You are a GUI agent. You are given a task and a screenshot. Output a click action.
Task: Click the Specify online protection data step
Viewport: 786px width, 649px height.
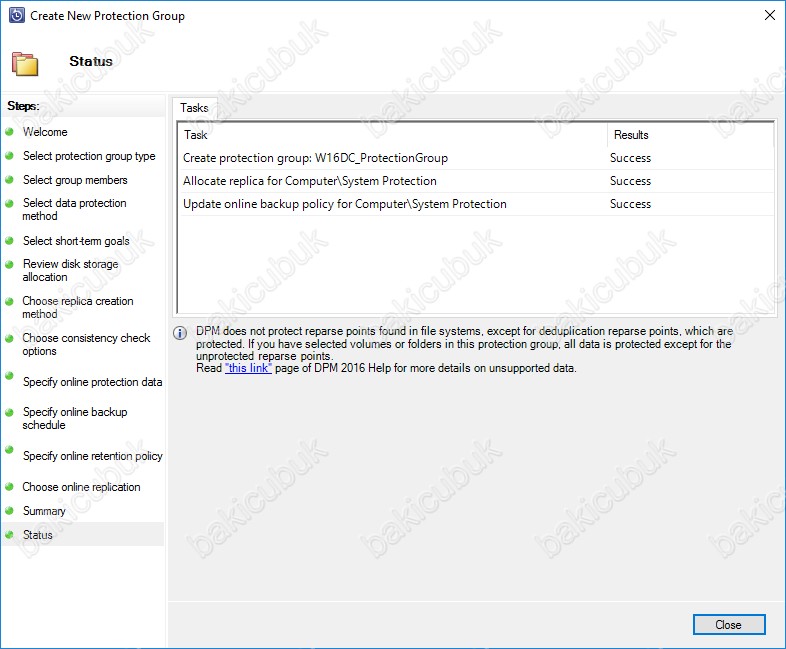tap(93, 382)
